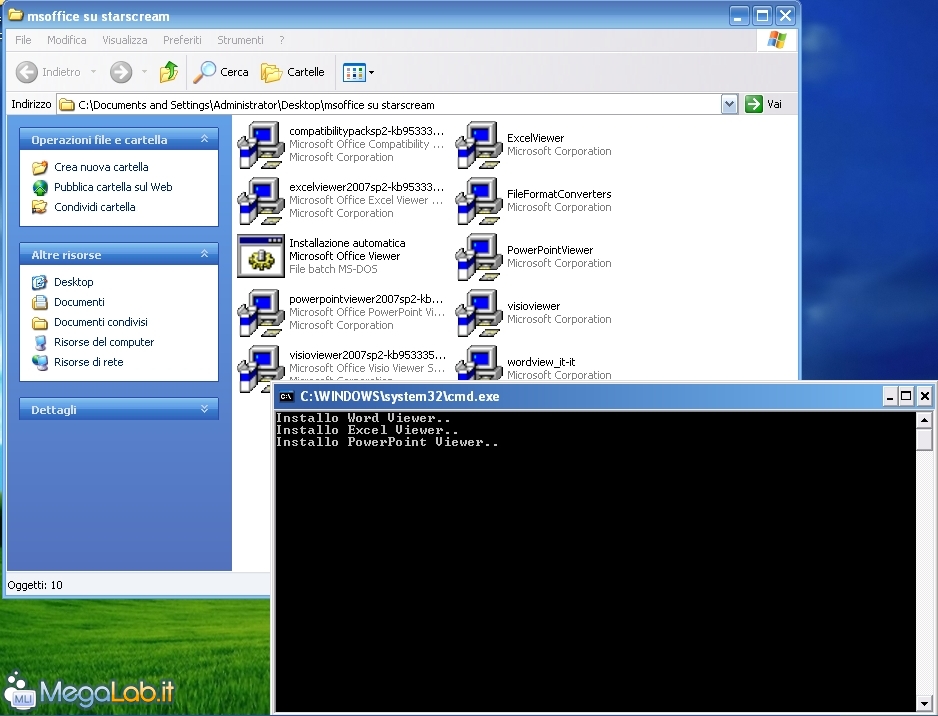The height and width of the screenshot is (716, 938).
Task: Select the ExcelViewer installer icon
Action: [x=479, y=145]
